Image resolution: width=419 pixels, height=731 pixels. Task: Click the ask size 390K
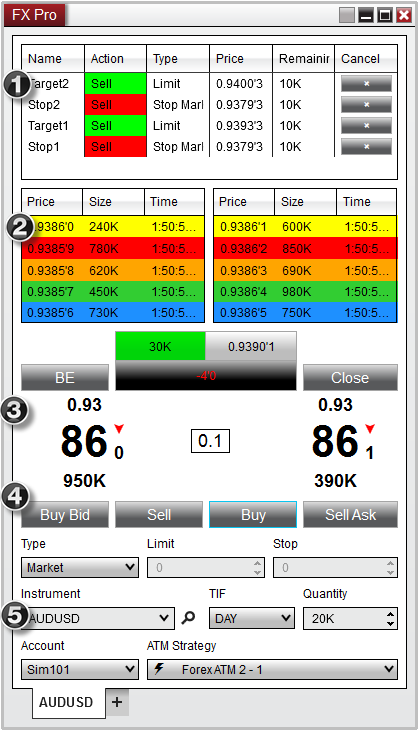click(335, 481)
